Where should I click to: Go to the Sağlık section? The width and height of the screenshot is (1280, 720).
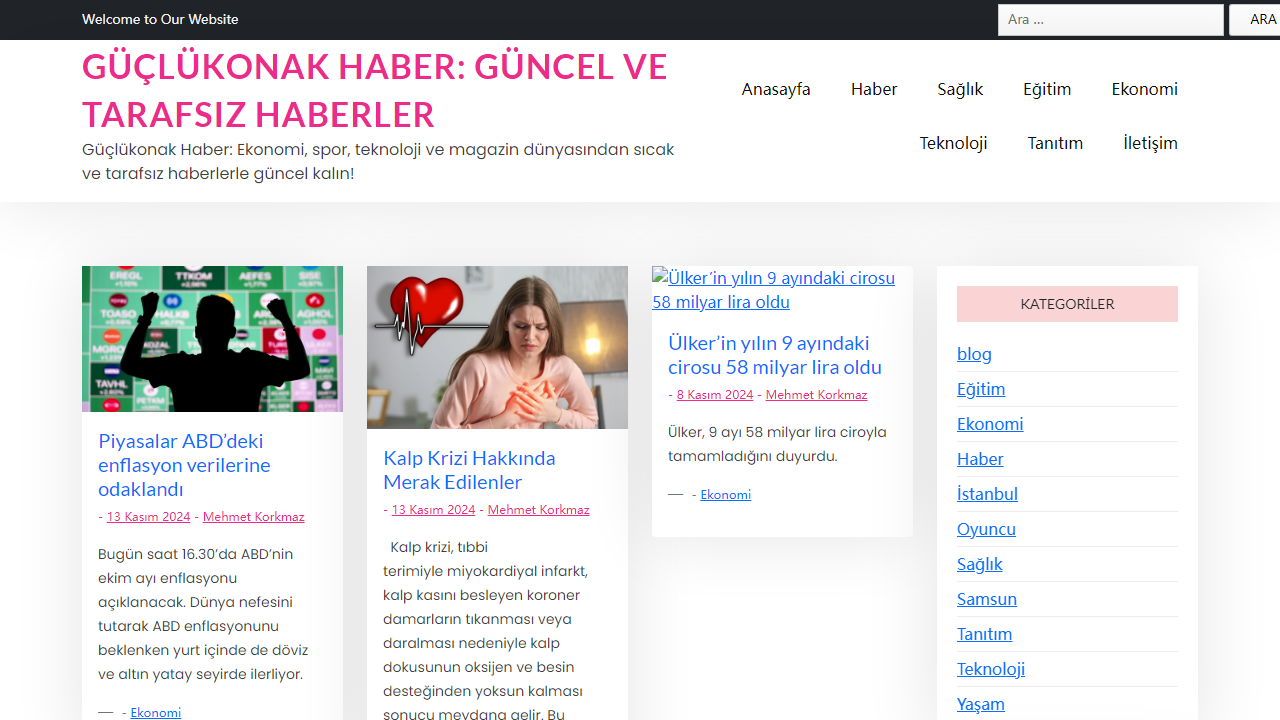[959, 89]
